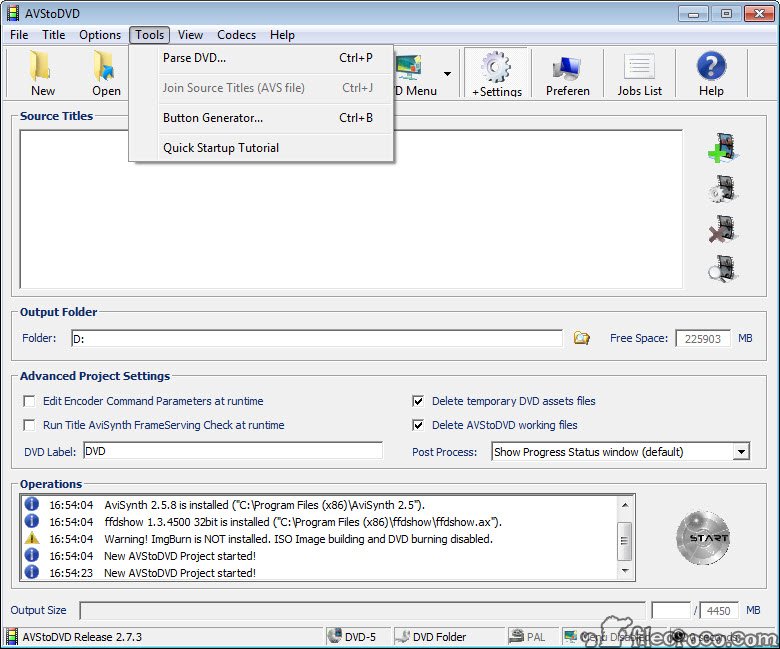The width and height of the screenshot is (780, 649).
Task: Click the New project folder icon
Action: 40,66
